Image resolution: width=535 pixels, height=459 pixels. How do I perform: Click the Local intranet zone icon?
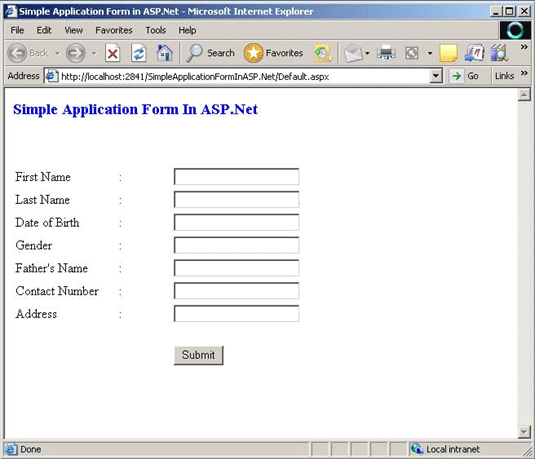[417, 449]
